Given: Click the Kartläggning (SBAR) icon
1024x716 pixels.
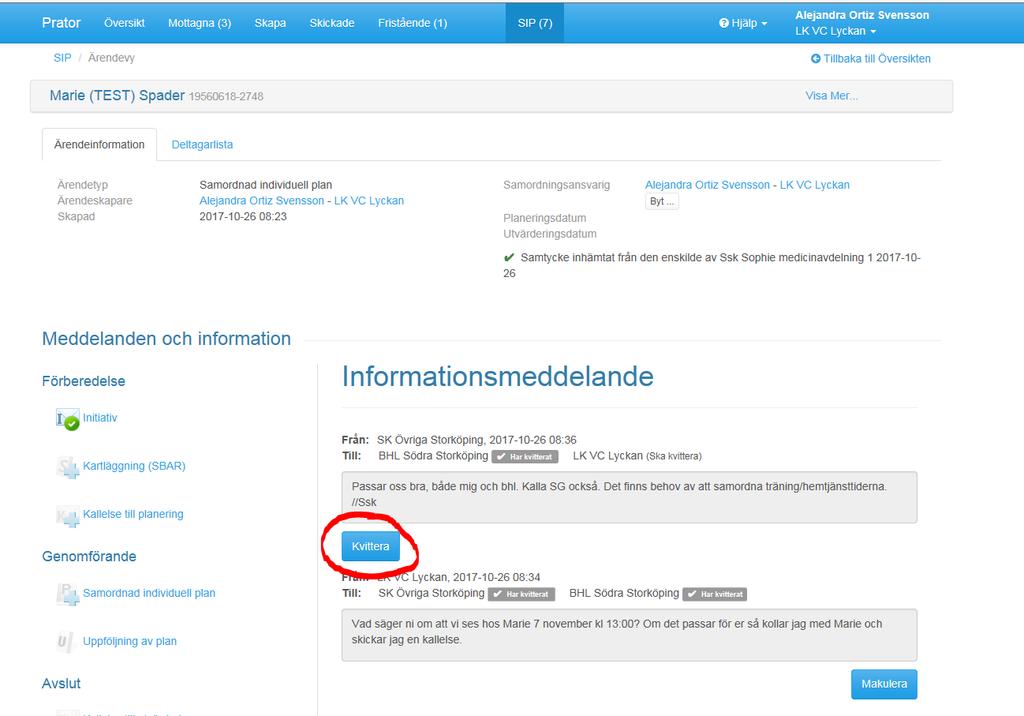Looking at the screenshot, I should click(67, 467).
